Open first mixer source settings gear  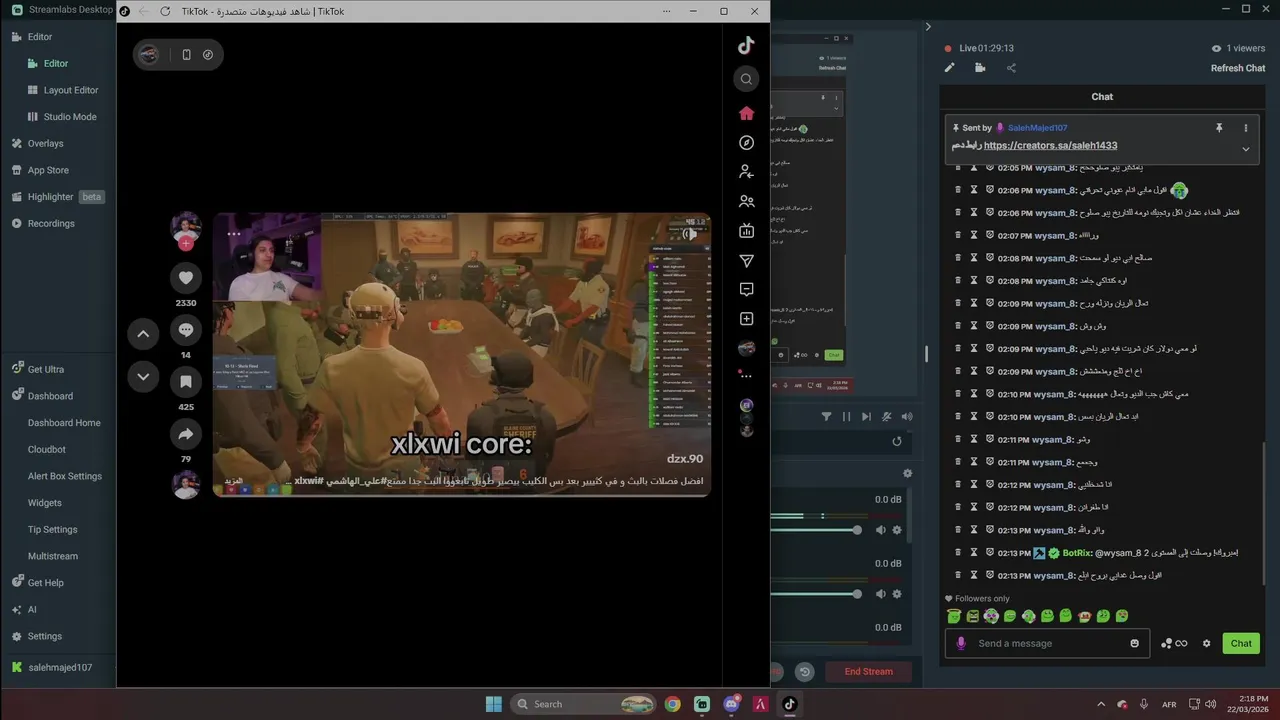coord(897,530)
